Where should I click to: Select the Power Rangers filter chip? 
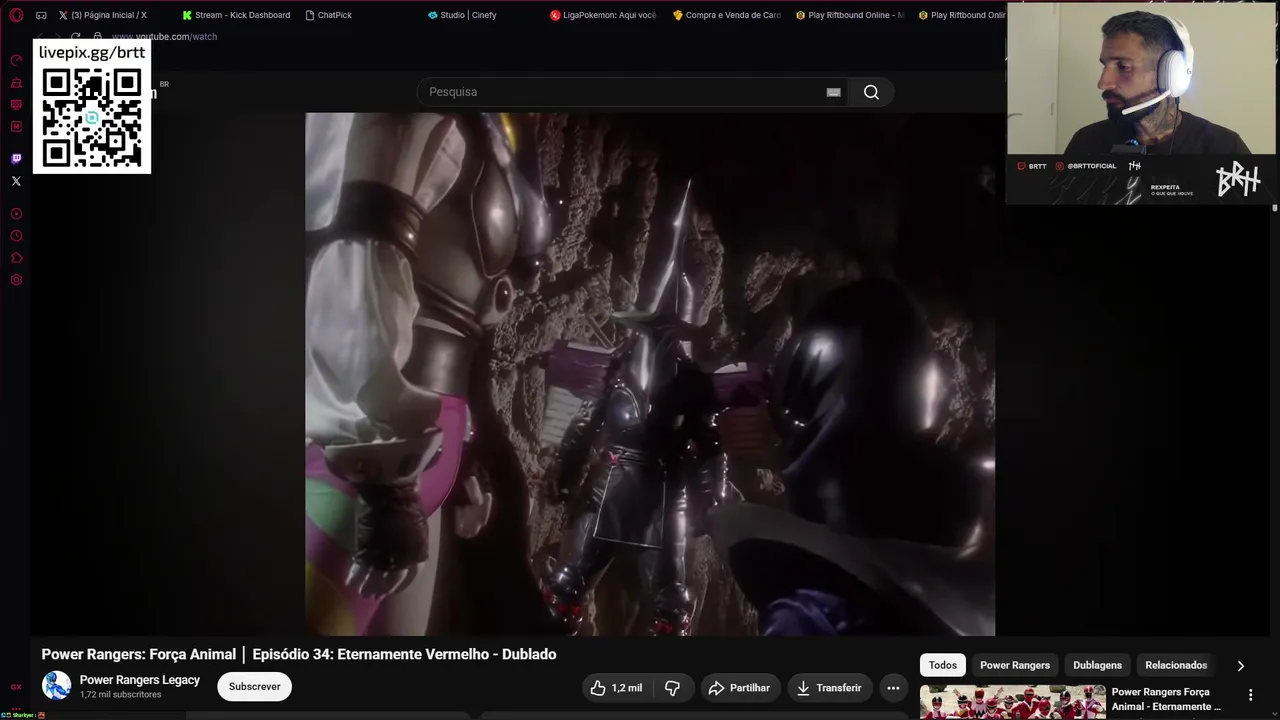pos(1015,665)
